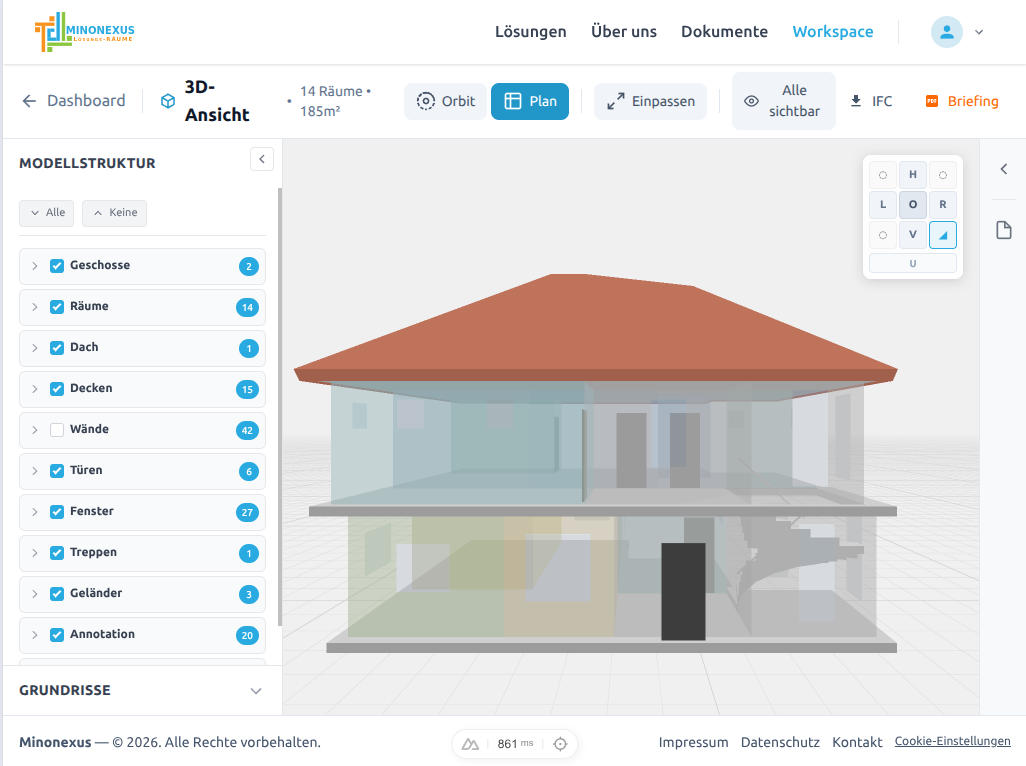Click the mountains performance icon in status bar
The height and width of the screenshot is (766, 1026).
(470, 744)
